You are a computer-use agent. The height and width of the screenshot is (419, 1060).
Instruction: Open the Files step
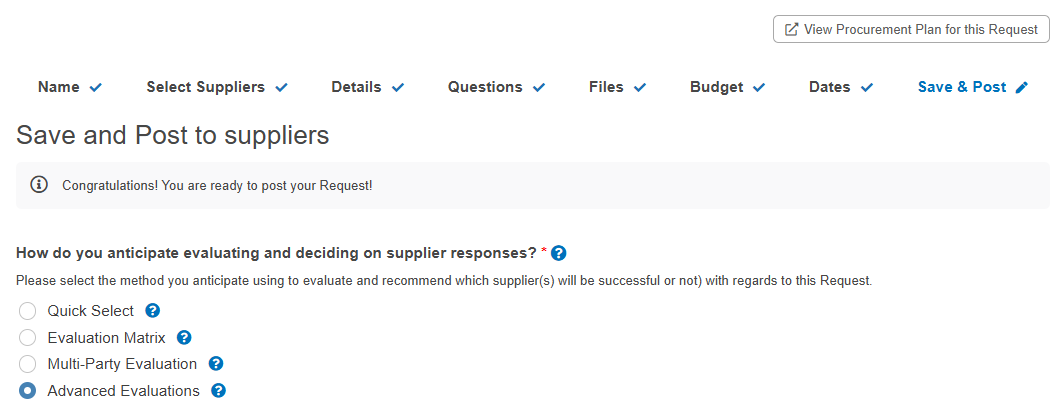coord(617,87)
